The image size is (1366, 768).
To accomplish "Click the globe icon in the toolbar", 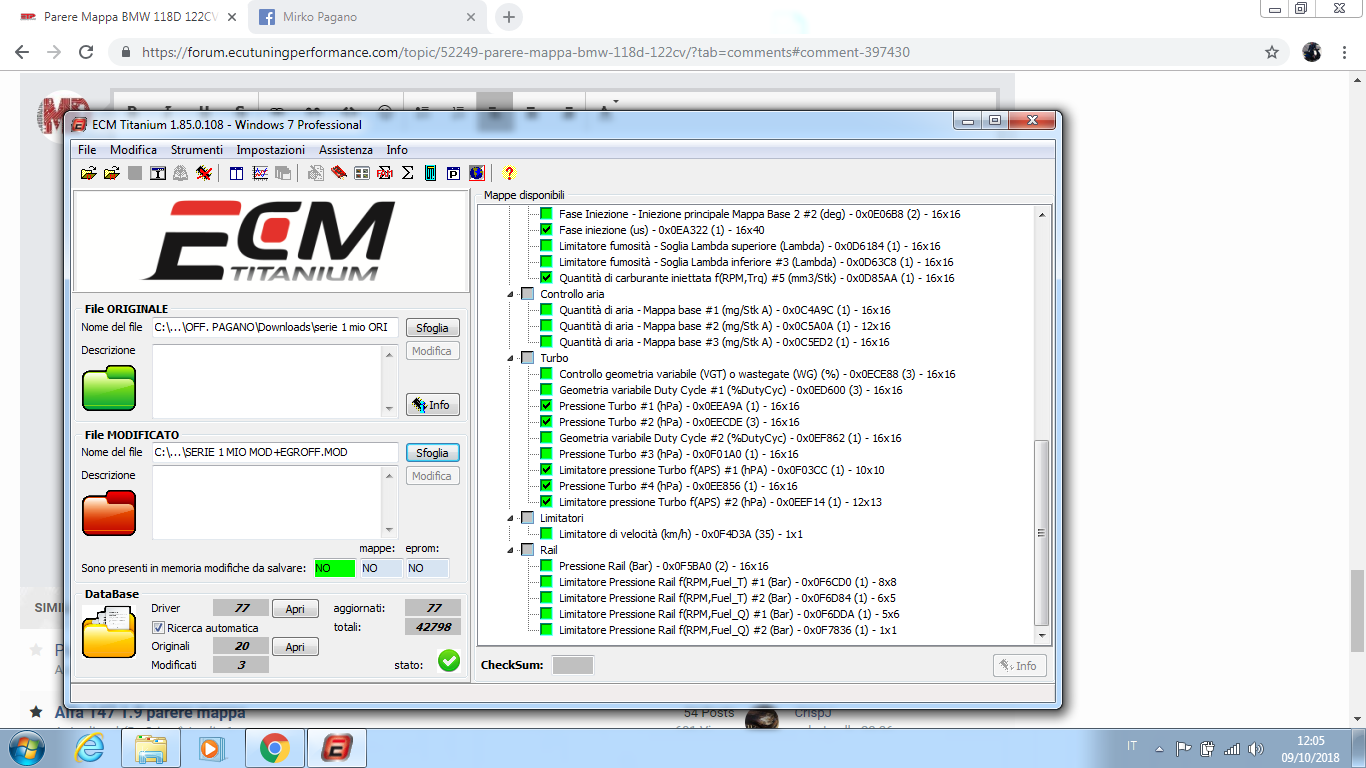I will [x=476, y=173].
